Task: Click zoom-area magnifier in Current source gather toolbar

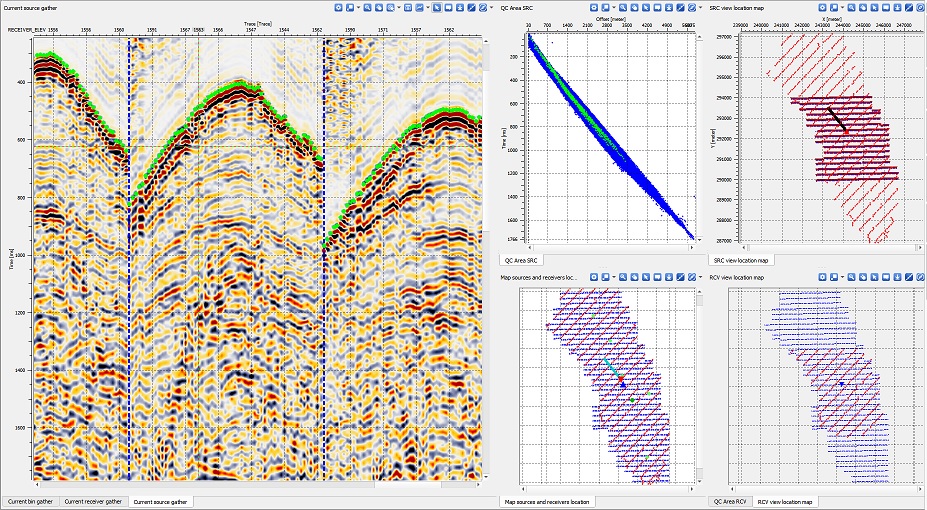Action: tap(390, 8)
